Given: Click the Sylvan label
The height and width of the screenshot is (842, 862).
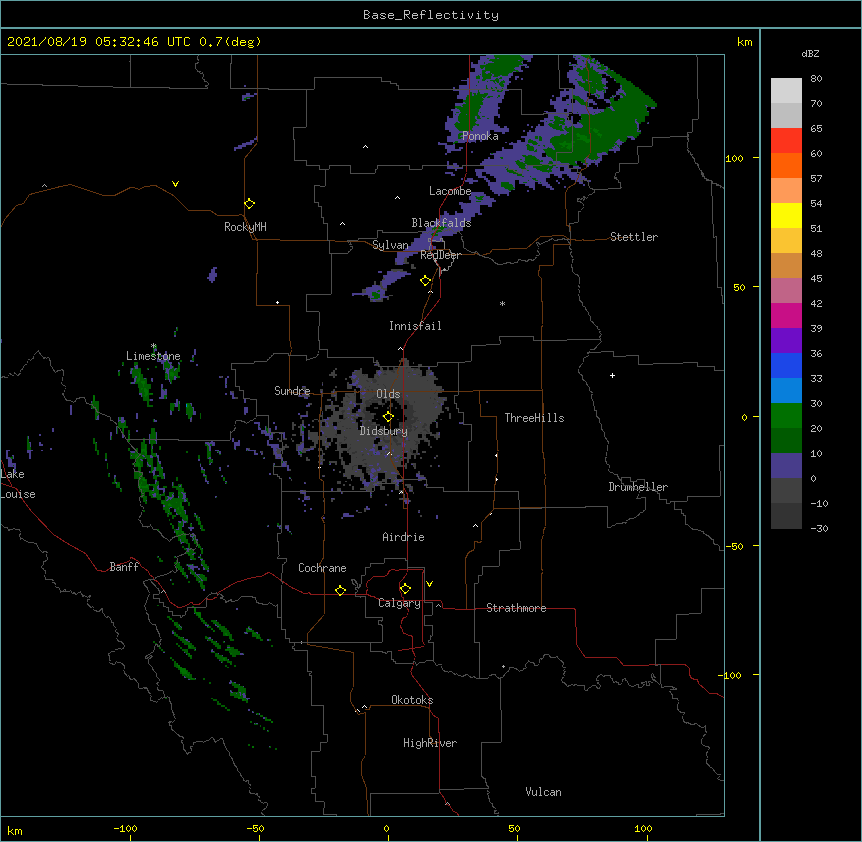Looking at the screenshot, I should click(x=390, y=245).
